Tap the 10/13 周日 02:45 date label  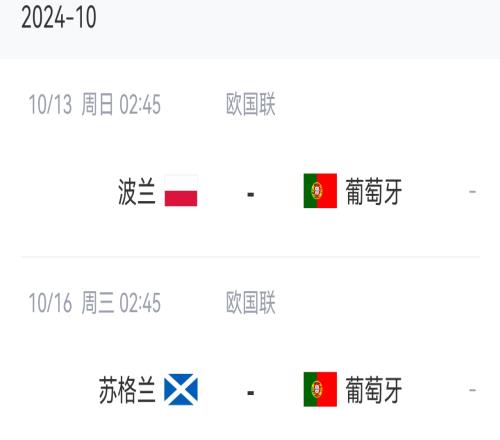[95, 104]
